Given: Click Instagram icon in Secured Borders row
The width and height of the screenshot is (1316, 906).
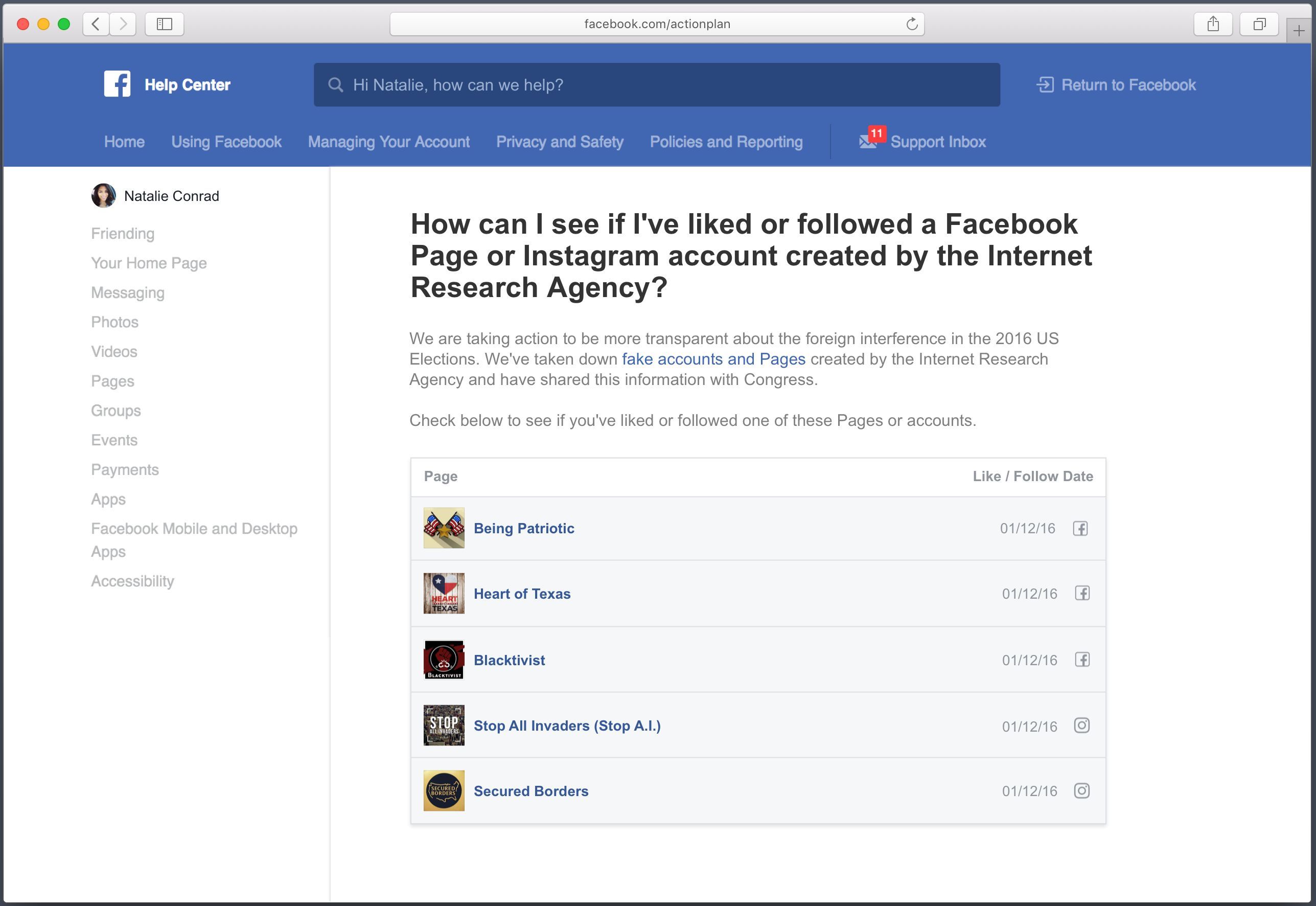Looking at the screenshot, I should [x=1081, y=791].
